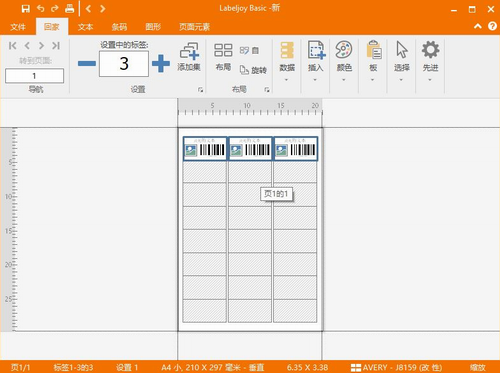Switch to the 文本 ribbon tab
Screen dimensions: 500x373
click(86, 27)
